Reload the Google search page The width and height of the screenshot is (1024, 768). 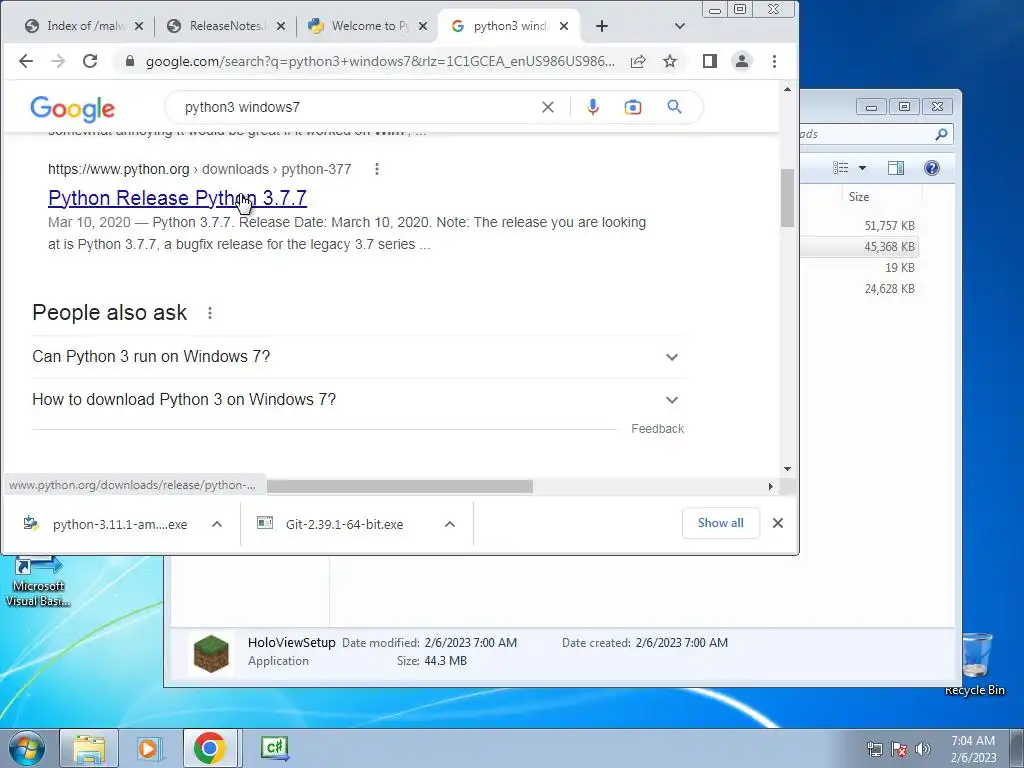coord(90,61)
